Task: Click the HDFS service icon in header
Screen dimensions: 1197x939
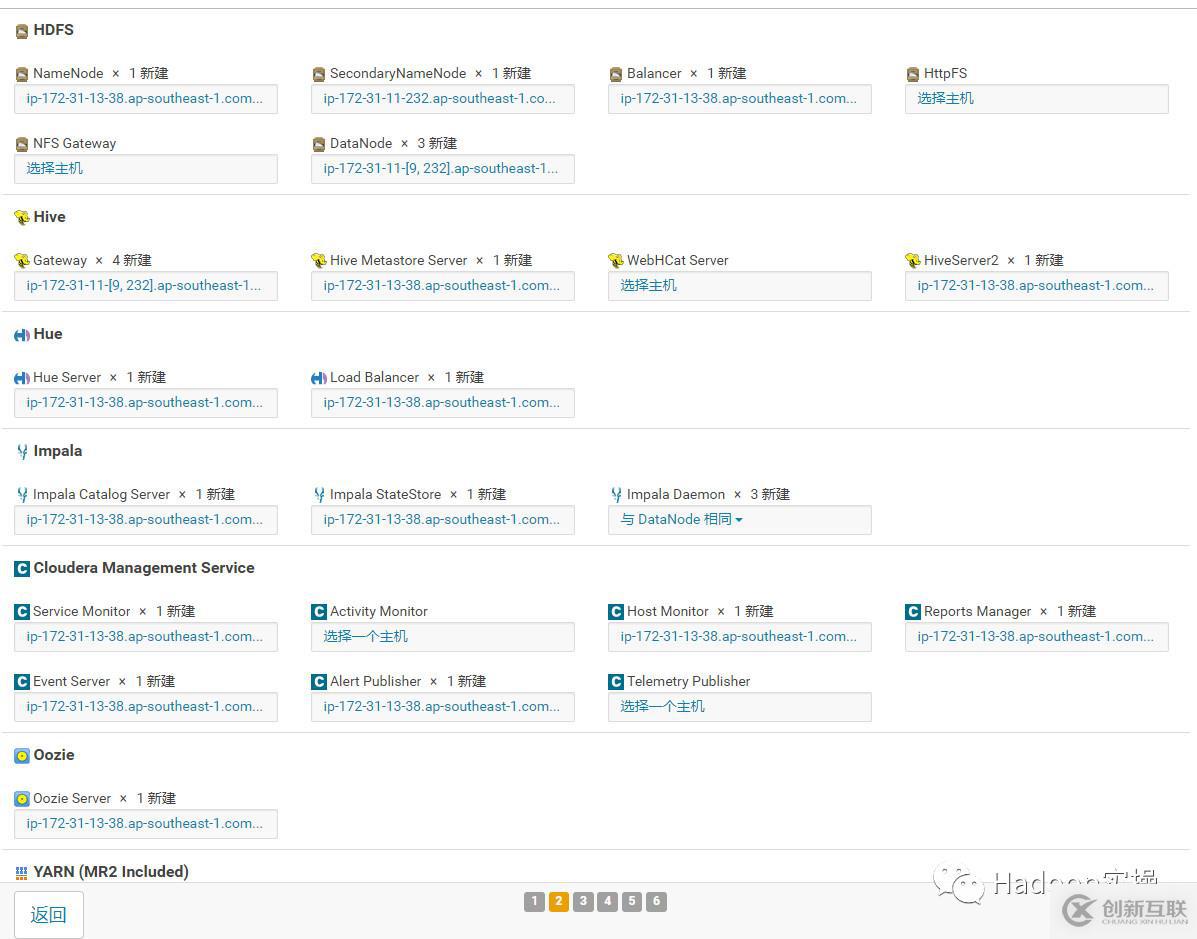Action: pyautogui.click(x=22, y=31)
